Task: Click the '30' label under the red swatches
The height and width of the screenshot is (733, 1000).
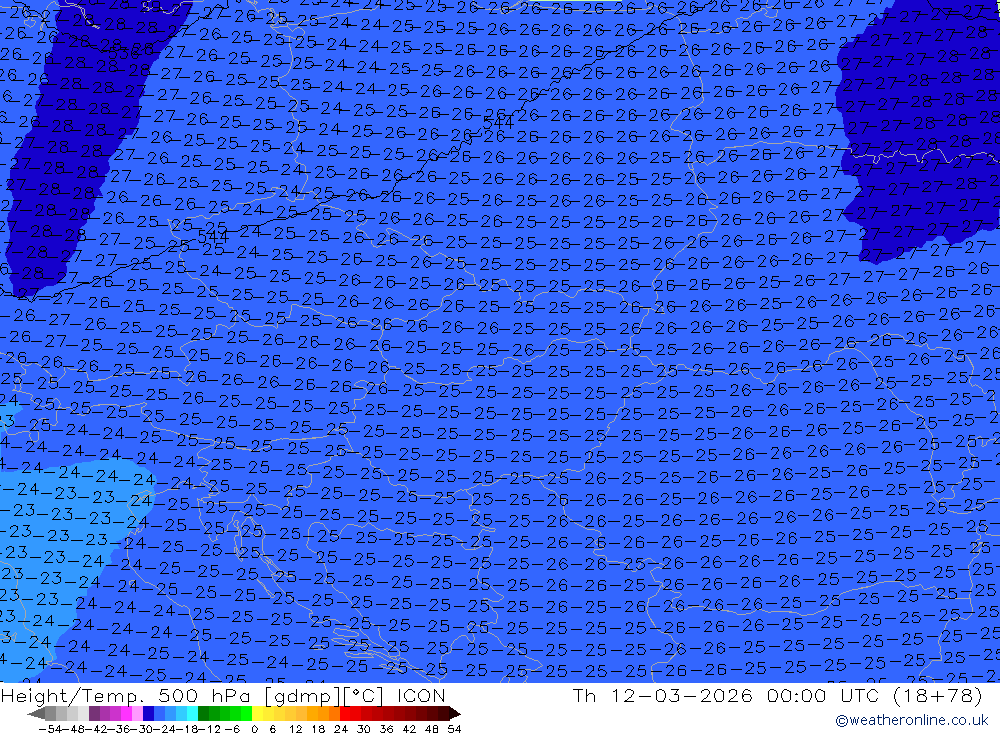Action: (x=364, y=729)
